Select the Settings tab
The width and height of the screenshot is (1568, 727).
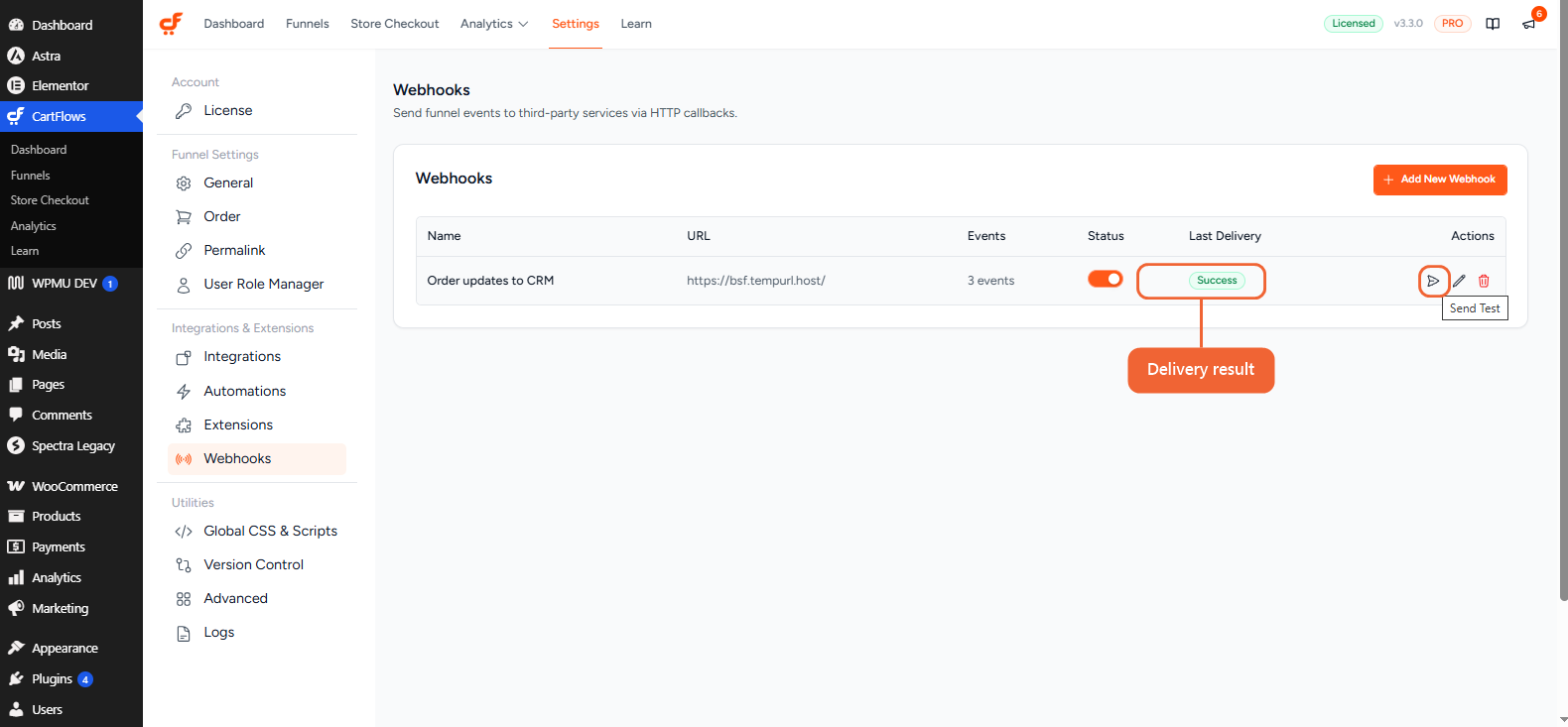pos(576,24)
